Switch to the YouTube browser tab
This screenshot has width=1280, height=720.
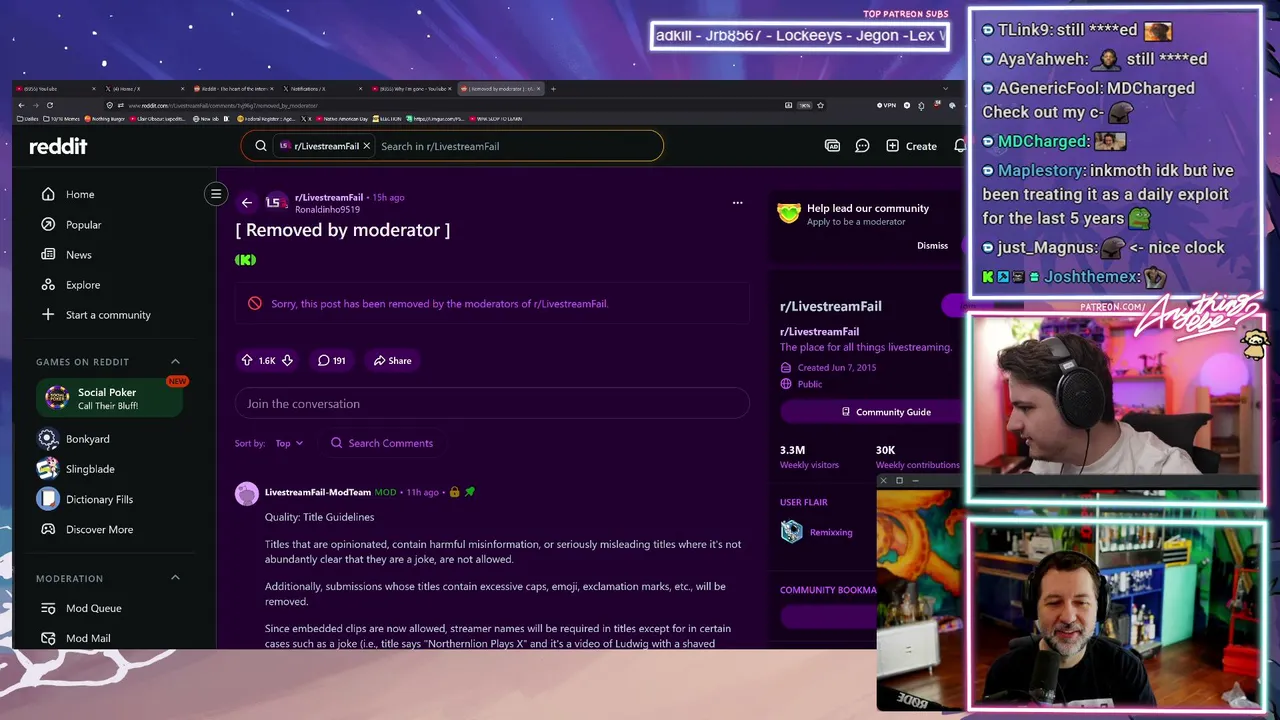coord(55,89)
